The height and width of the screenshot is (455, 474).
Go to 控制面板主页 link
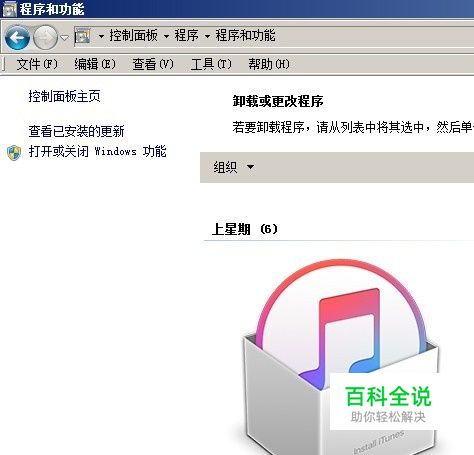[64, 96]
